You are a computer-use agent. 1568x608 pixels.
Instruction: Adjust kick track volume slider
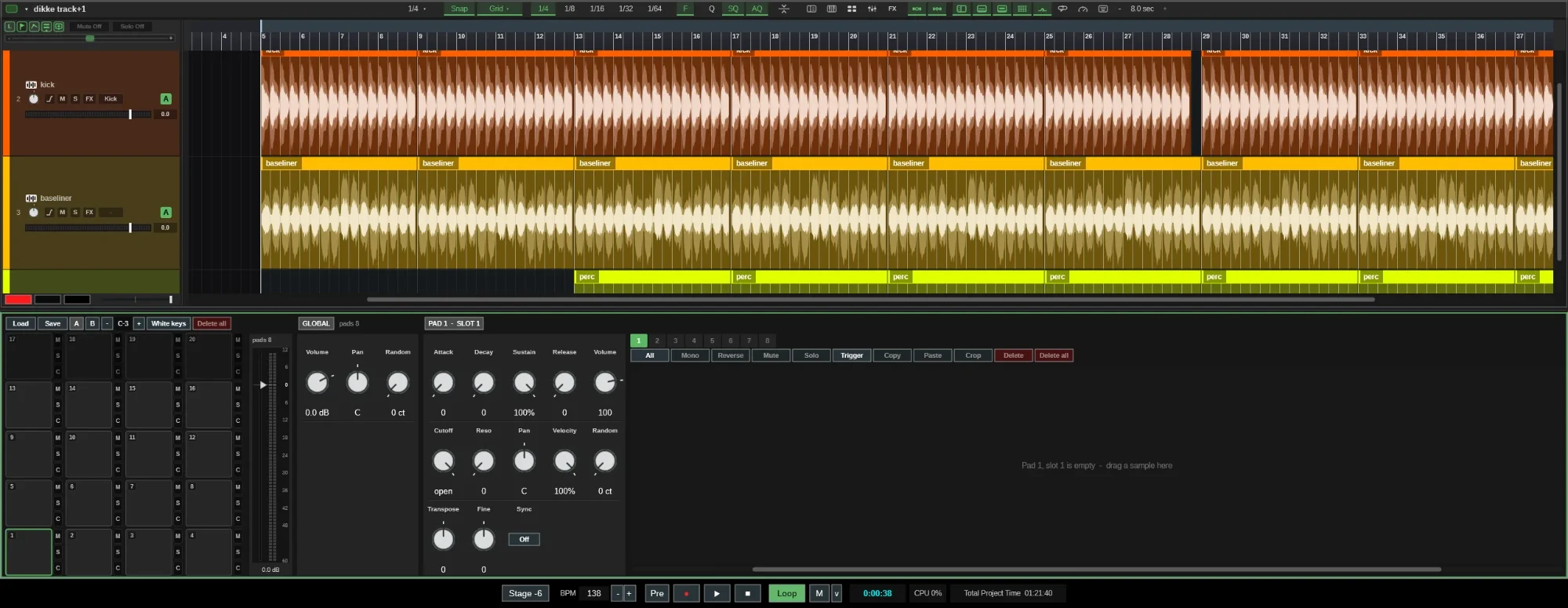(88, 115)
